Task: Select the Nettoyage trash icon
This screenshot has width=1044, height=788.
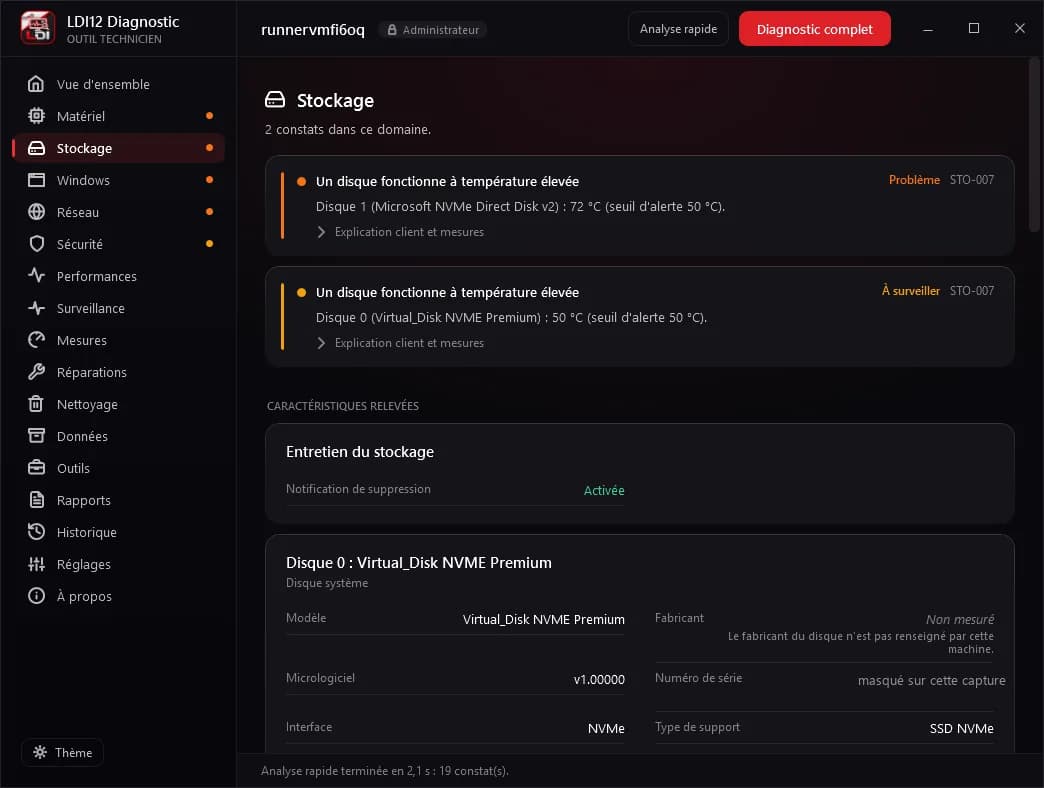Action: click(x=37, y=403)
